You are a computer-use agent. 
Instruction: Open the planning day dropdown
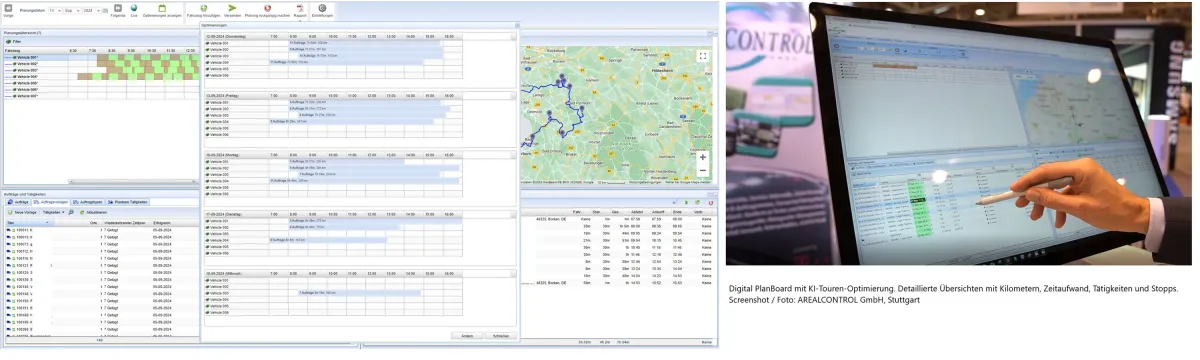click(x=59, y=11)
